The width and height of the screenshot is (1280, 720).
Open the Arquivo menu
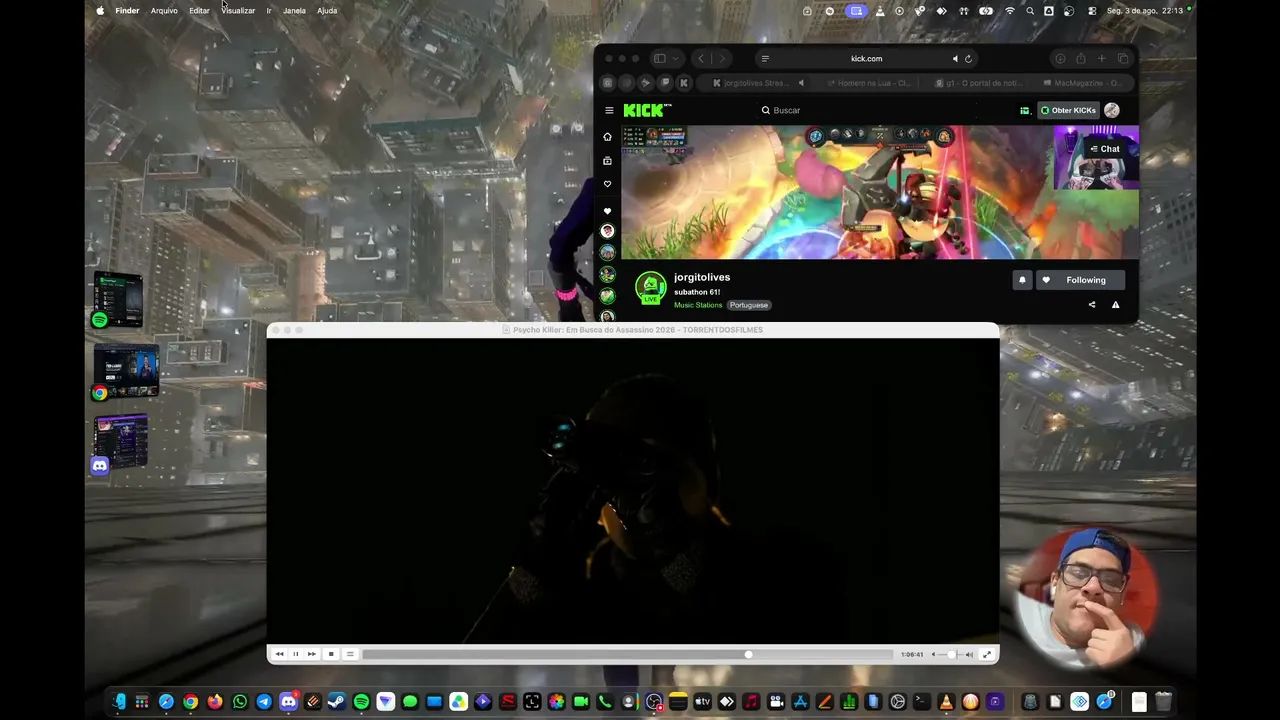(x=164, y=11)
